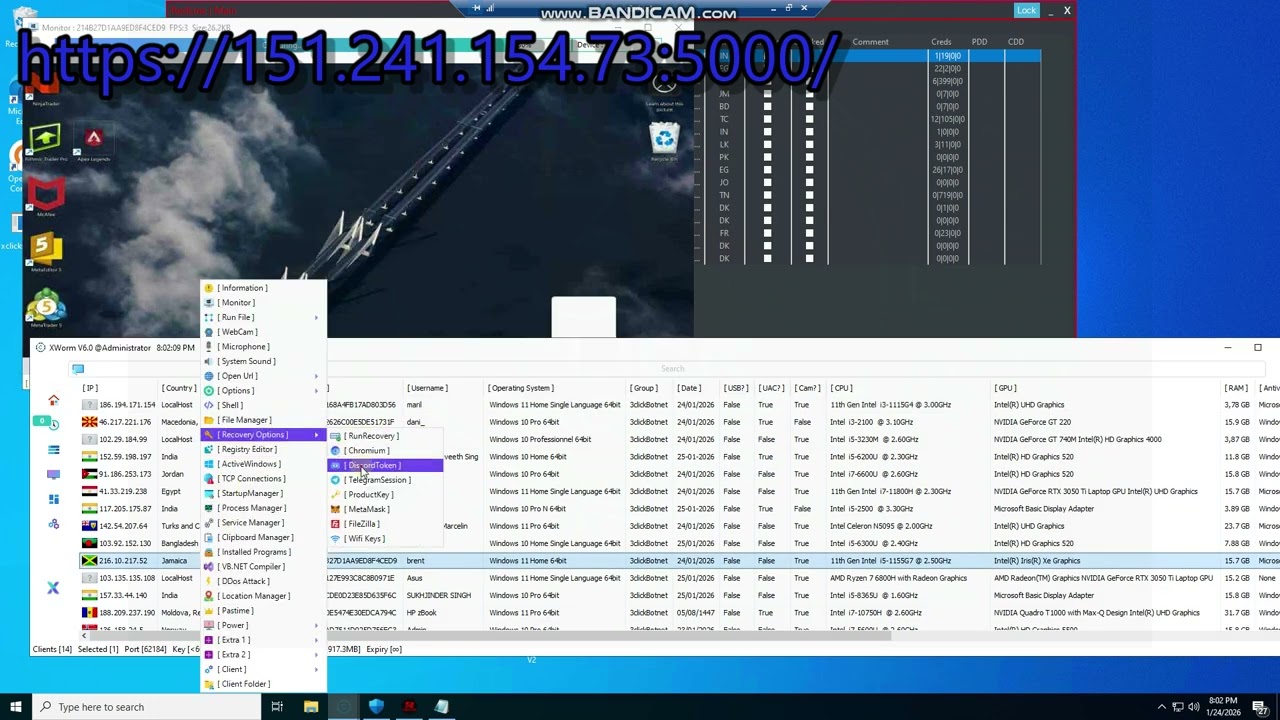Click the chat bubble icon above IP column
This screenshot has width=1280, height=720.
[x=78, y=369]
